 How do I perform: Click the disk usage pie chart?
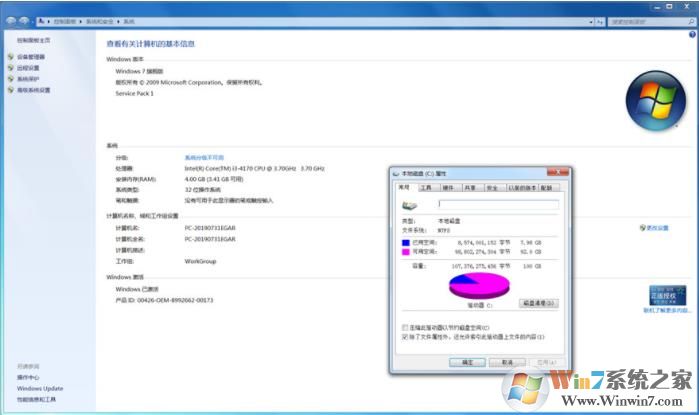pyautogui.click(x=479, y=286)
